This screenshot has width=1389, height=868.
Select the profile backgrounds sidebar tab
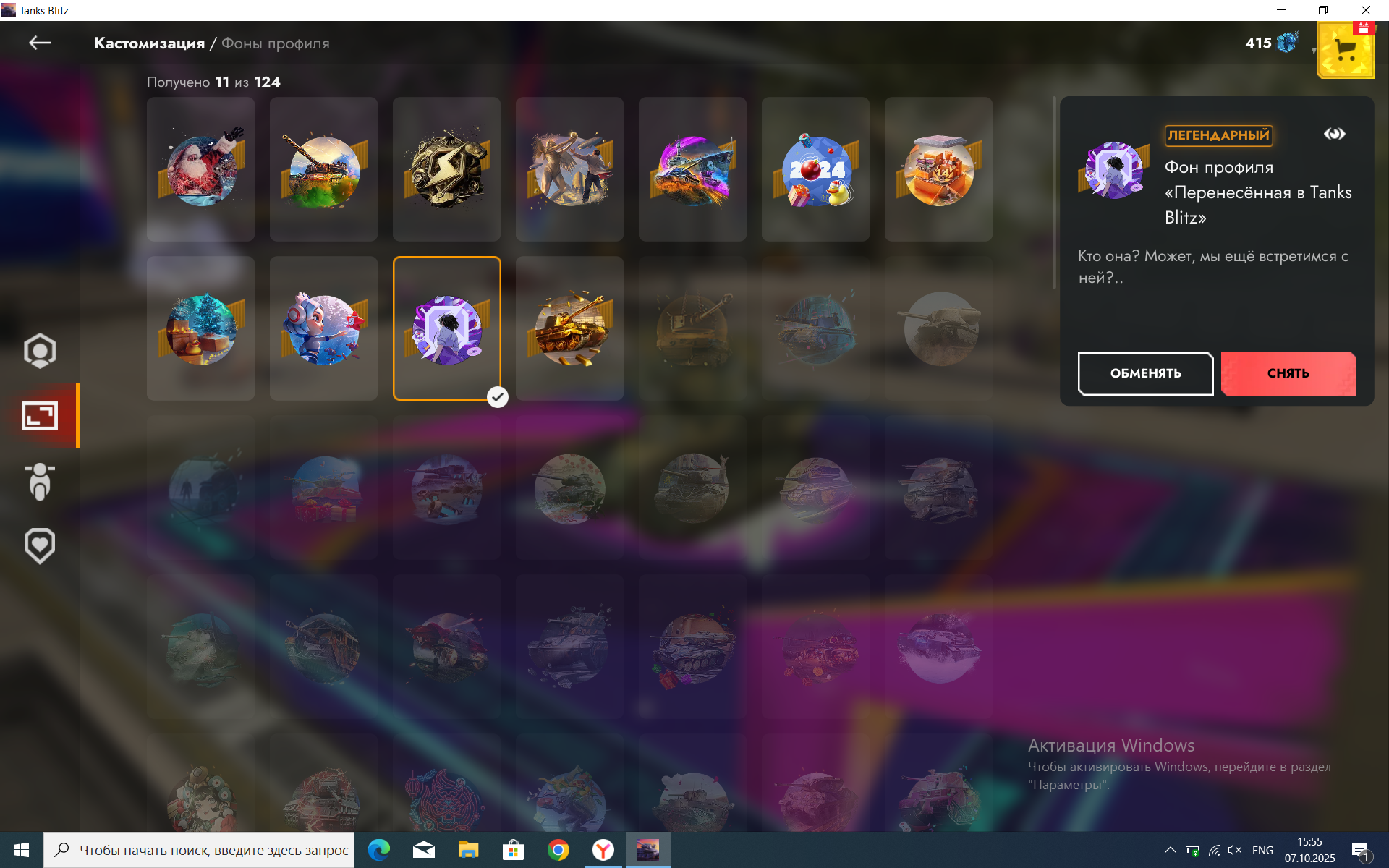pos(40,416)
